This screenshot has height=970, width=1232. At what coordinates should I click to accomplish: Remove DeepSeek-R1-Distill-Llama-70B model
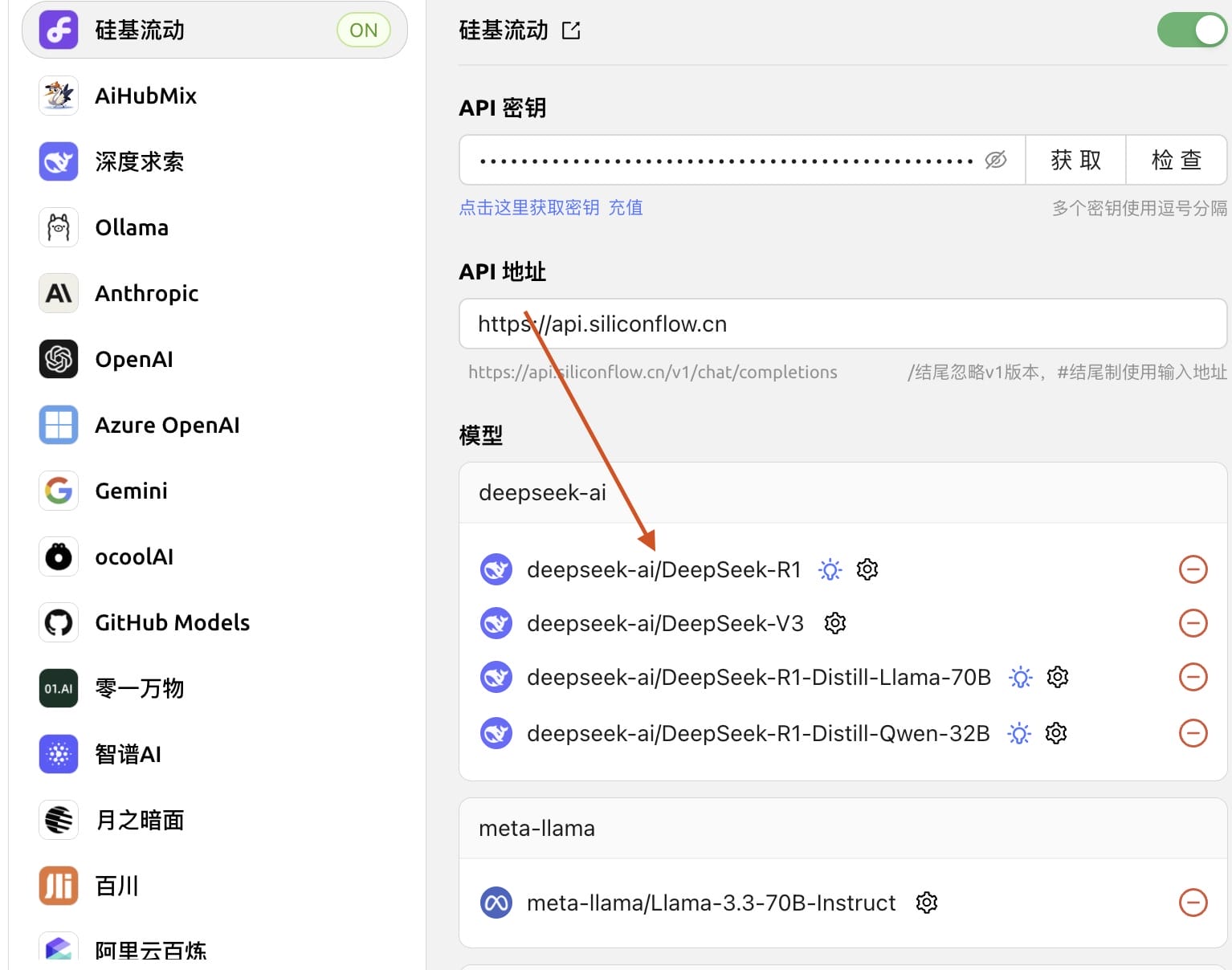click(1193, 677)
